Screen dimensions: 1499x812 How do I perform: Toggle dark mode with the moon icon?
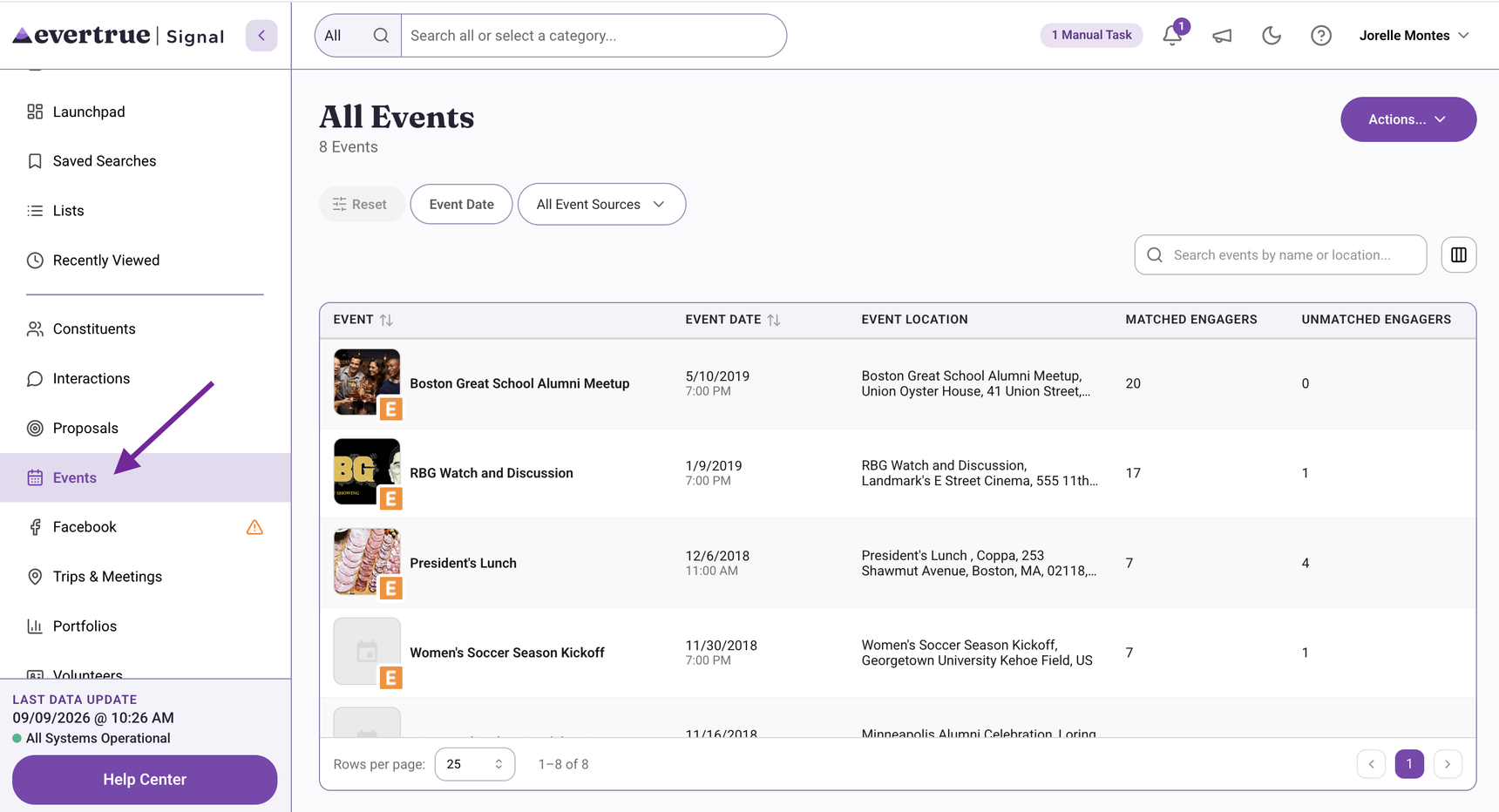(1272, 36)
